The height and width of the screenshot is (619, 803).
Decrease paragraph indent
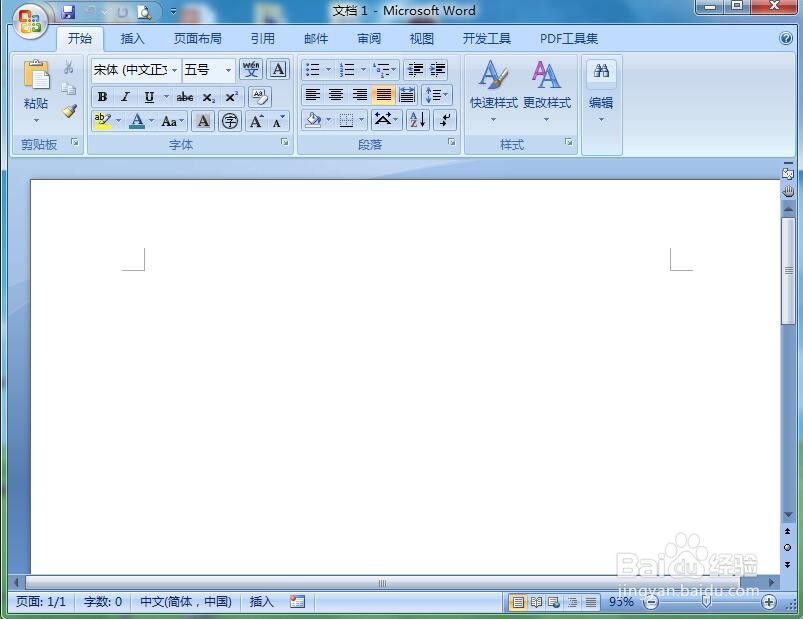pos(415,69)
